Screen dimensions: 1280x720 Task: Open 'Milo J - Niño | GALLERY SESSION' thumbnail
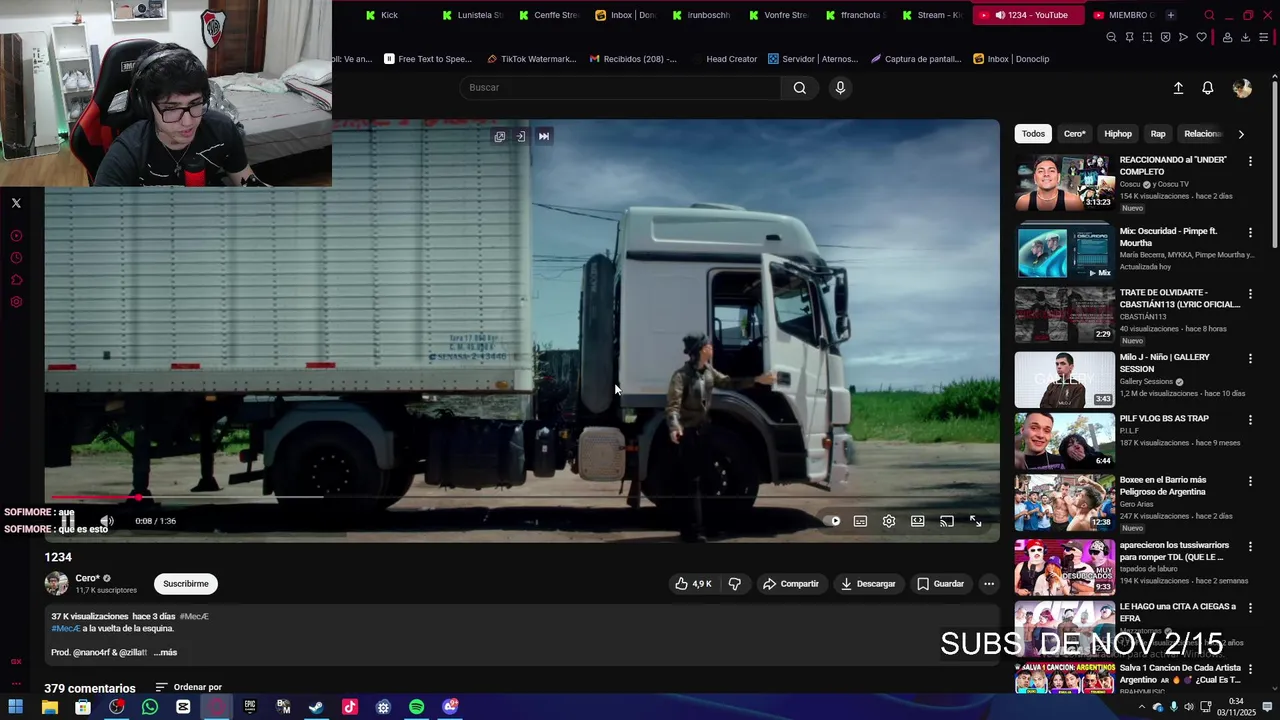coord(1065,380)
